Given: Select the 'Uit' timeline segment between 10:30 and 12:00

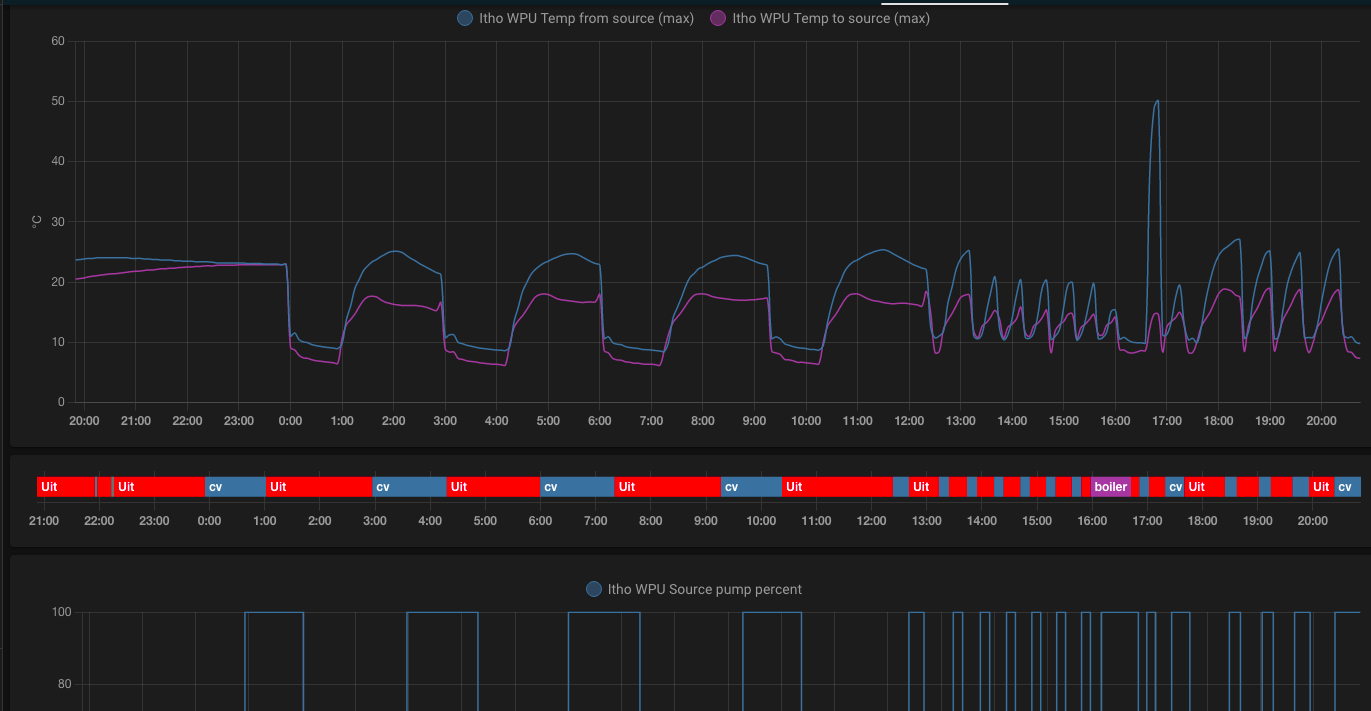Looking at the screenshot, I should (837, 487).
